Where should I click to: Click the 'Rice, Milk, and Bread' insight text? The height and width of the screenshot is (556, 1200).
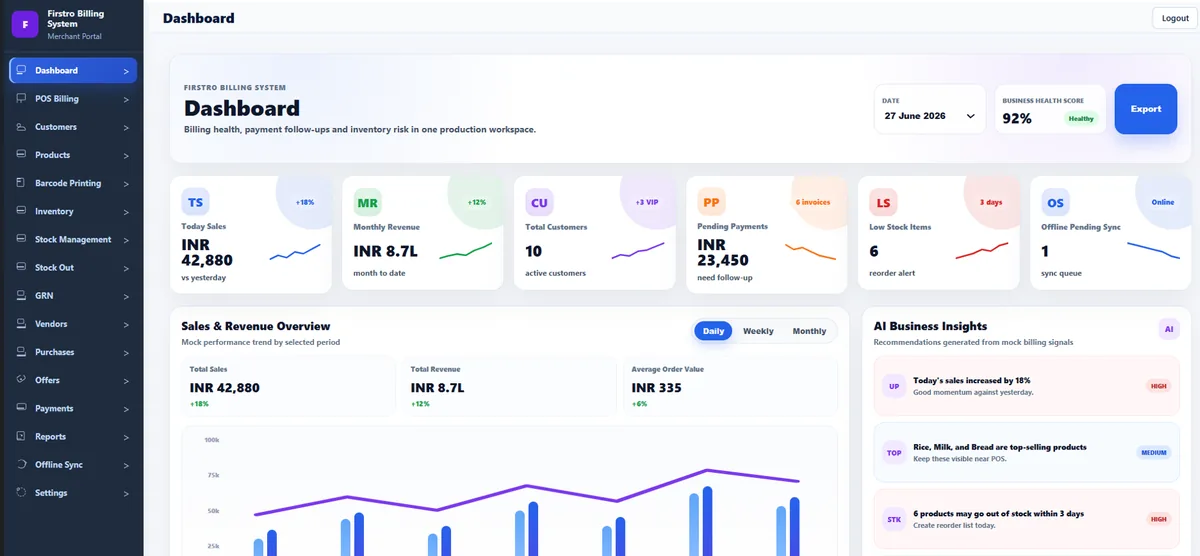(1000, 447)
